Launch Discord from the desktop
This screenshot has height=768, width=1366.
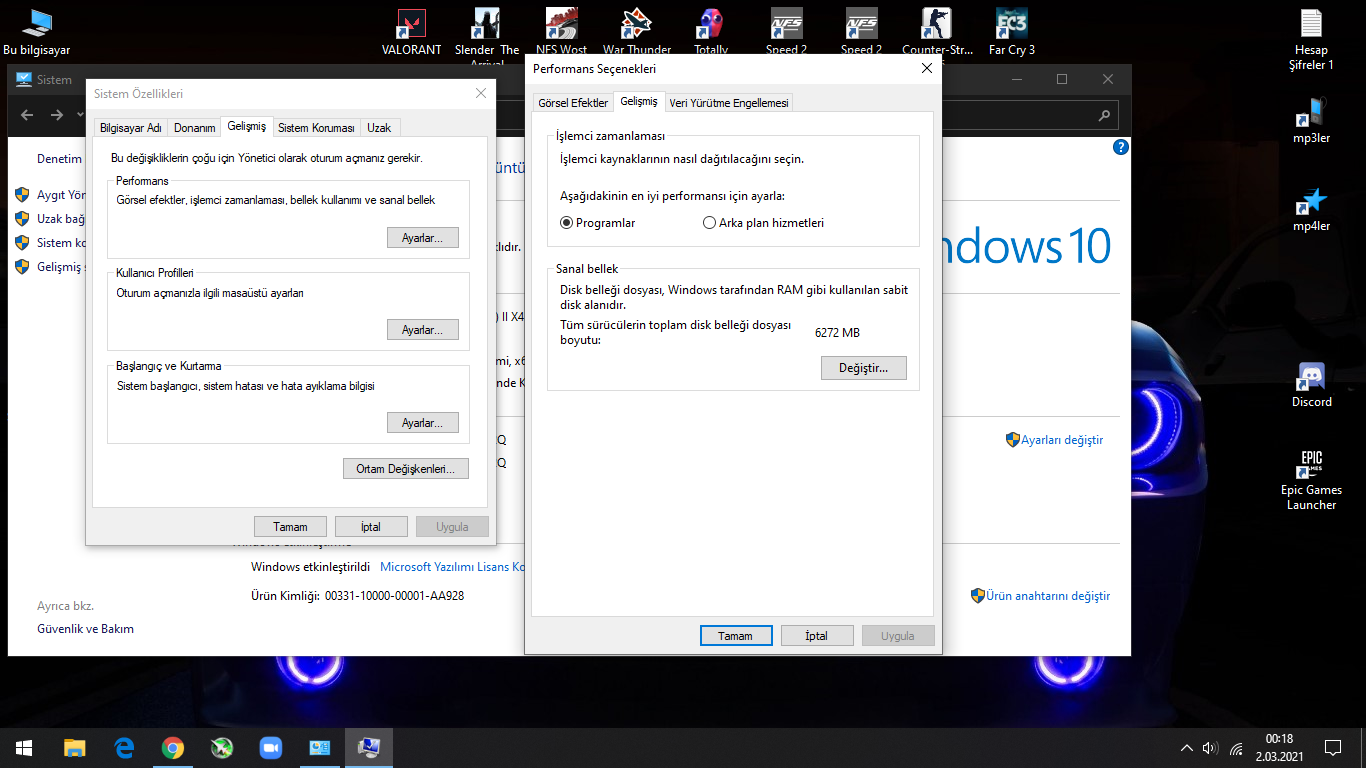tap(1311, 384)
